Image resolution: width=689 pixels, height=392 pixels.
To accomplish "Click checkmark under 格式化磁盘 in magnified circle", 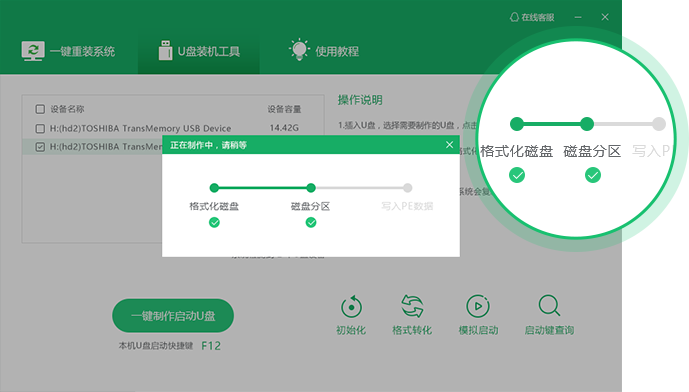I will pos(517,175).
